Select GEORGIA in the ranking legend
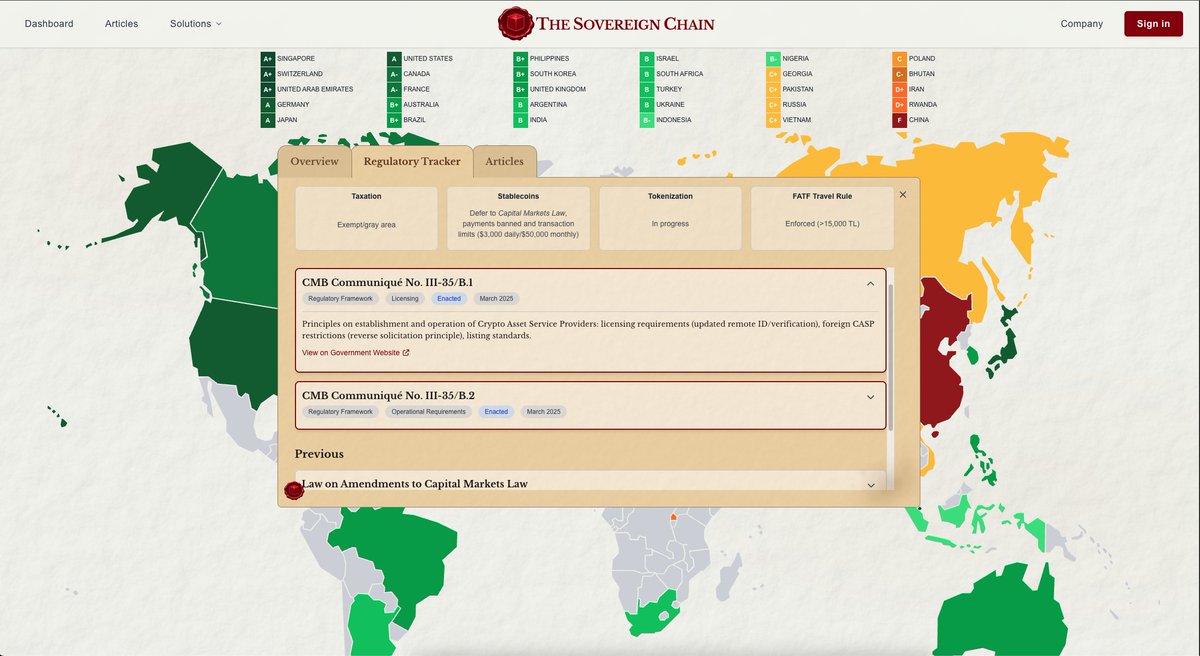 click(797, 74)
